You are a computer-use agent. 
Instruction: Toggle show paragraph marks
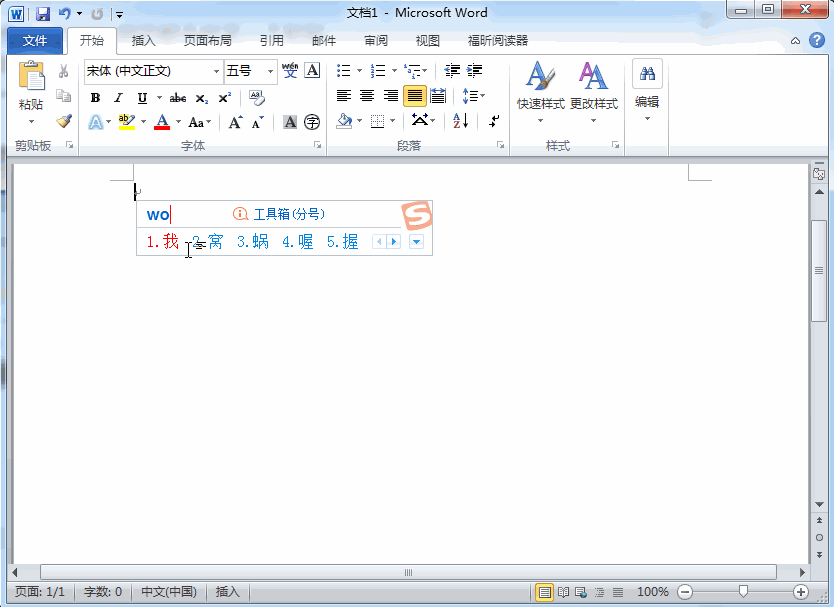tap(494, 121)
